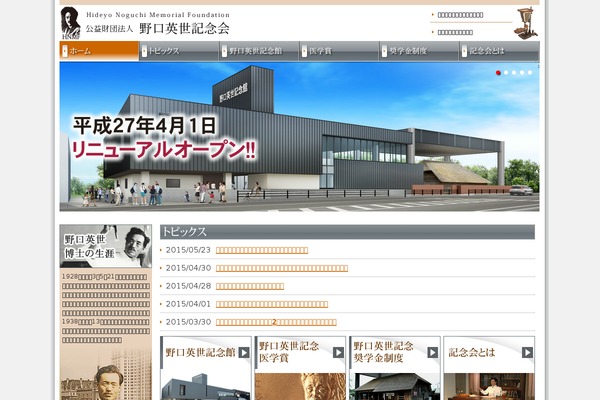Click the renewal open banner image
The width and height of the screenshot is (600, 400).
[x=299, y=137]
